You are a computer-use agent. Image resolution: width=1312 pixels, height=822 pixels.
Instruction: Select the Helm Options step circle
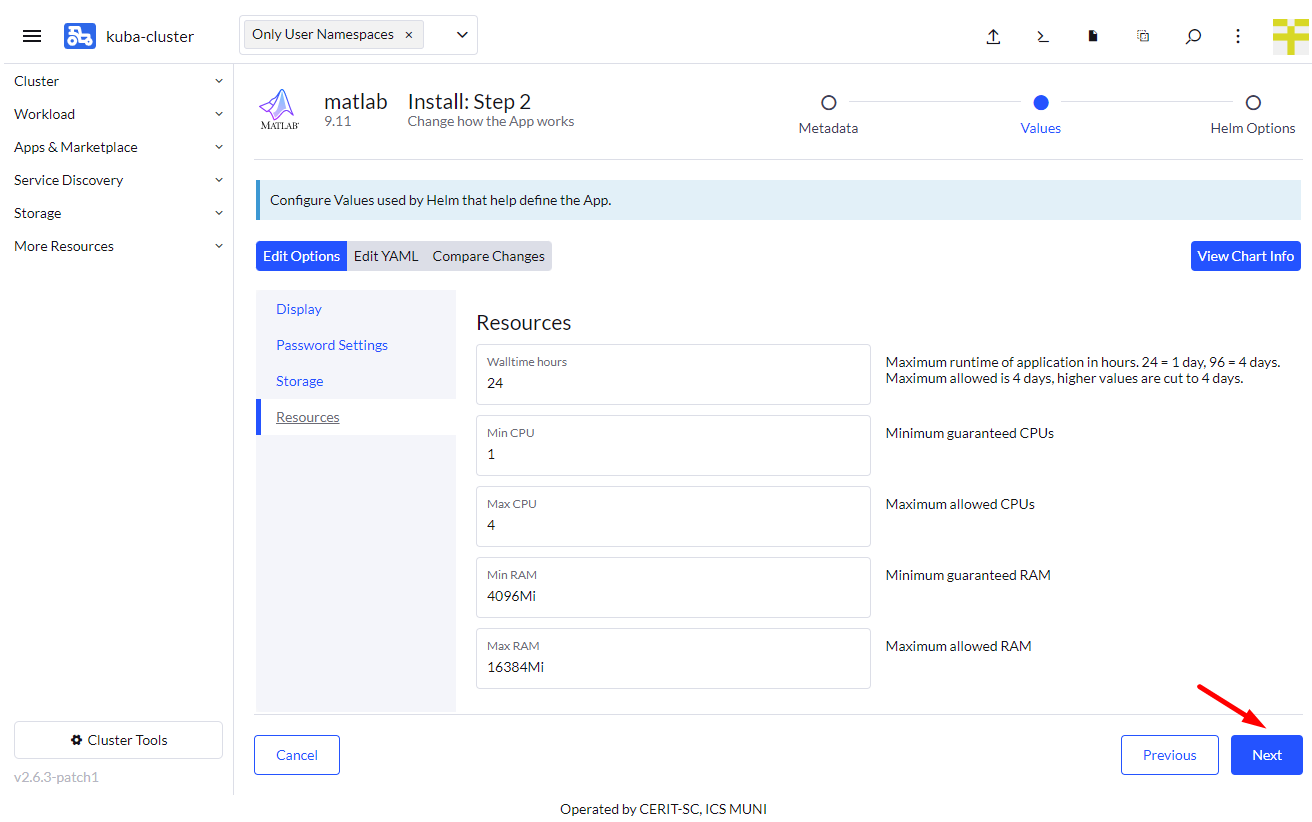click(x=1254, y=102)
